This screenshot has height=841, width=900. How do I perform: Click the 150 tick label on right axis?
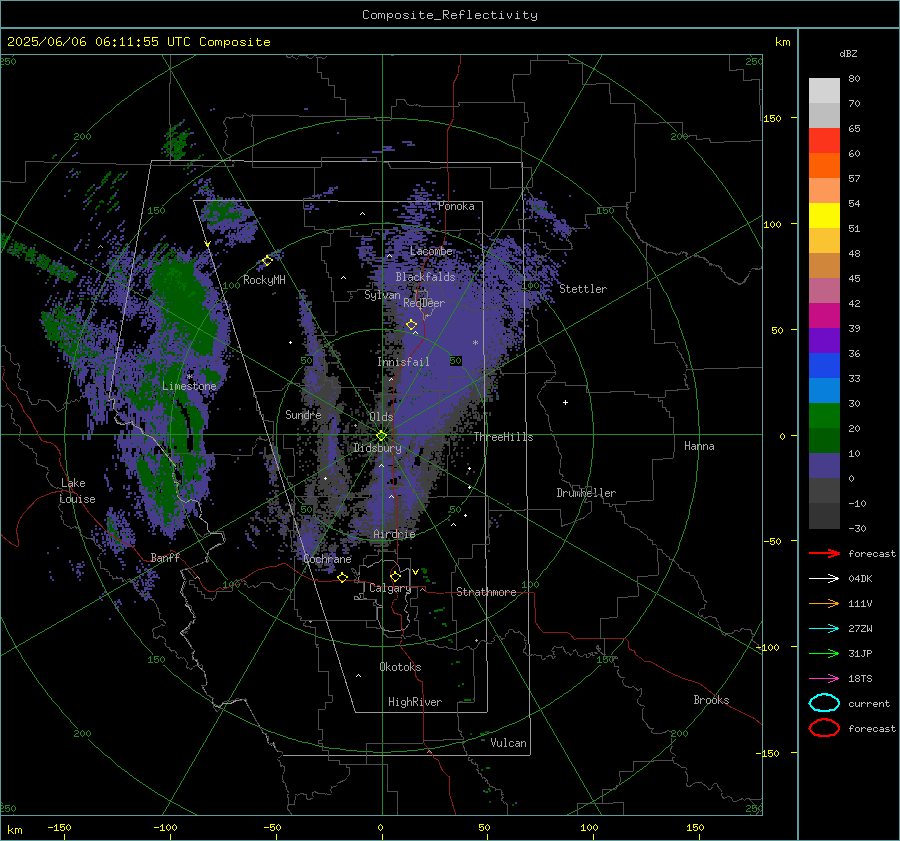pyautogui.click(x=772, y=118)
